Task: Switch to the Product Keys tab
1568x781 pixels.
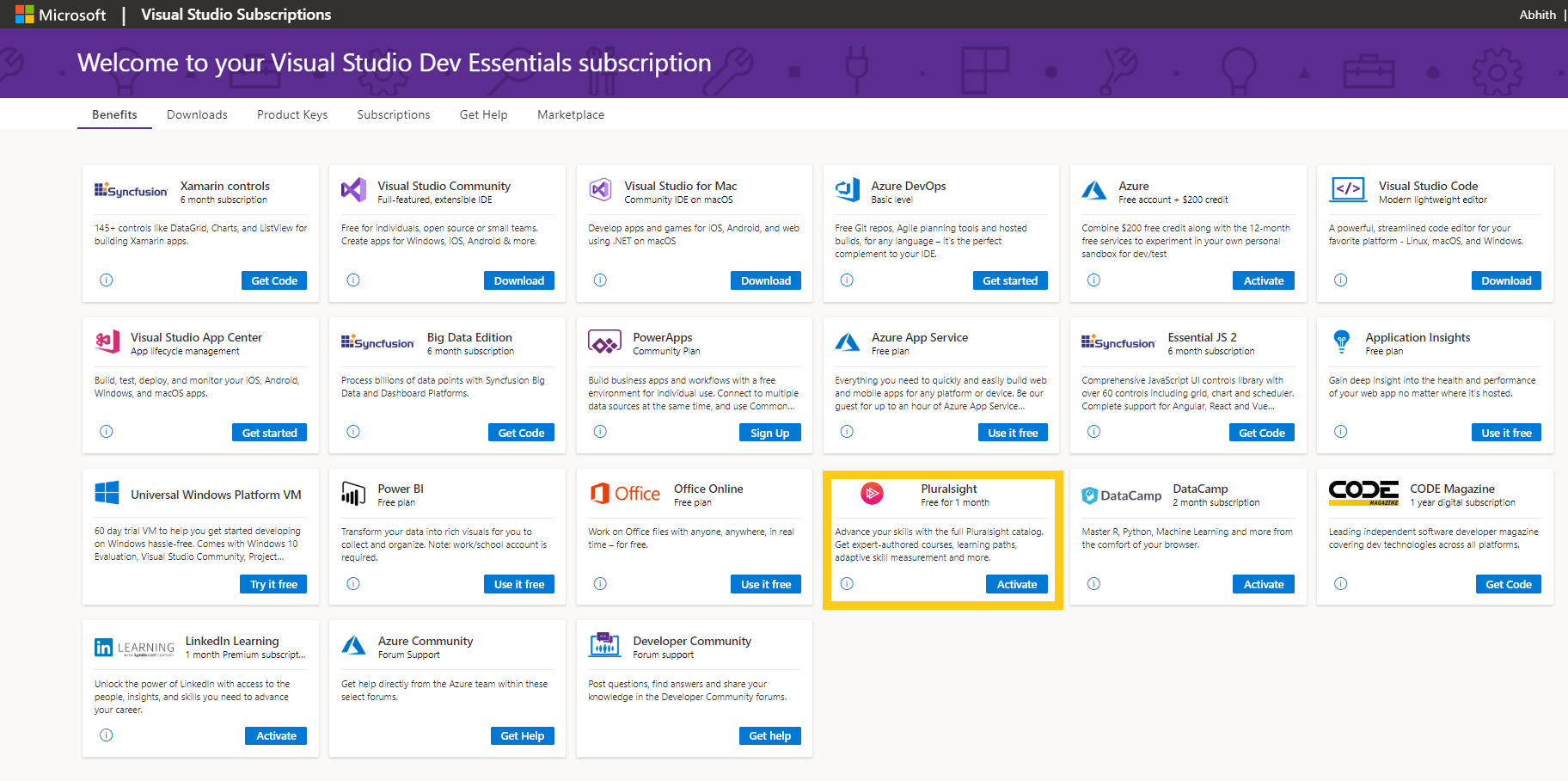Action: tap(291, 114)
